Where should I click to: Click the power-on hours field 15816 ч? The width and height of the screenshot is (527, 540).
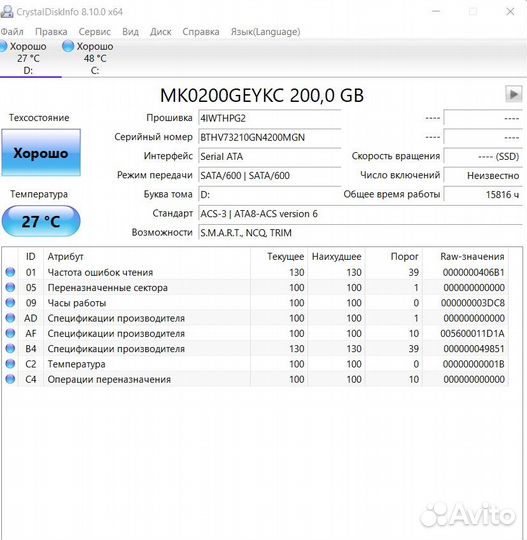pos(483,195)
